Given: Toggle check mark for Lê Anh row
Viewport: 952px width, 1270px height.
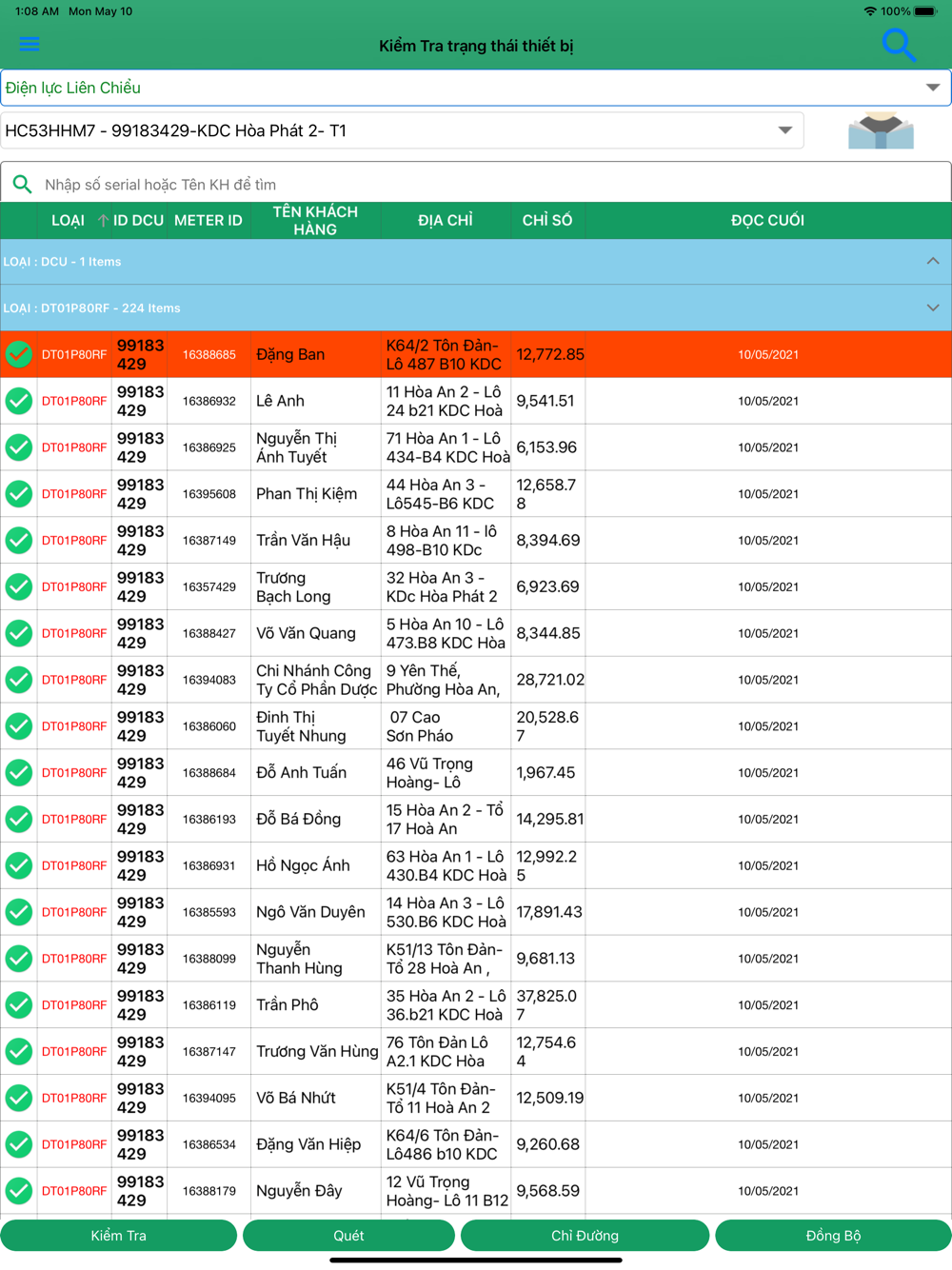Looking at the screenshot, I should pos(19,401).
